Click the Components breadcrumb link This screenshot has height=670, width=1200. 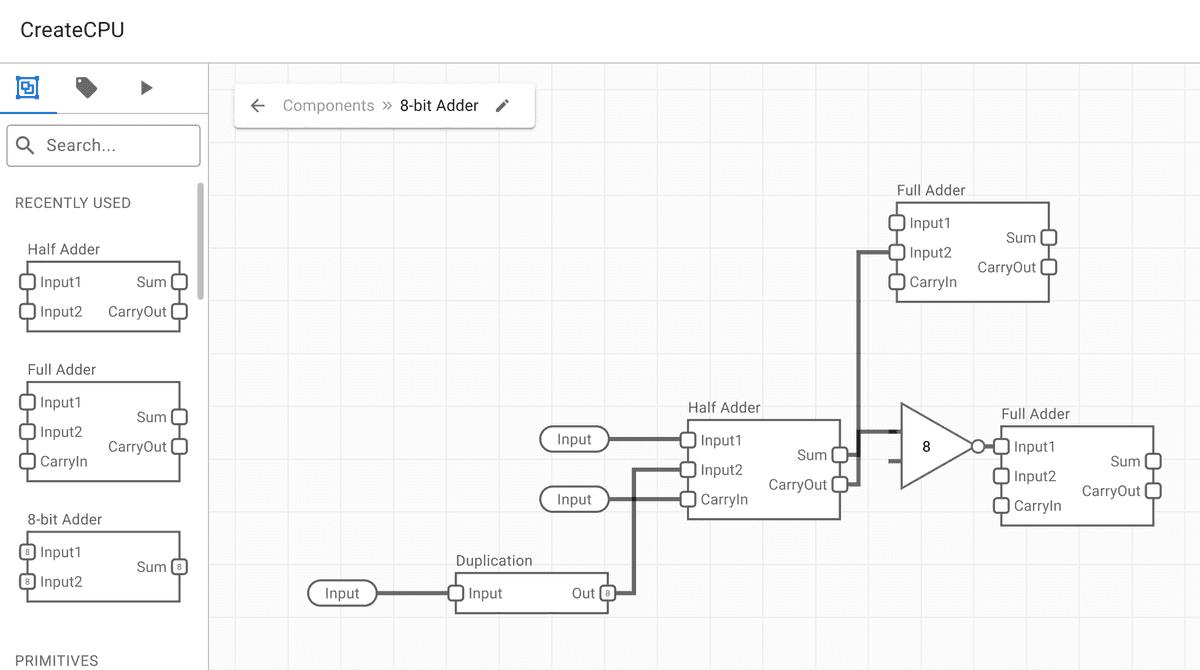(x=328, y=106)
